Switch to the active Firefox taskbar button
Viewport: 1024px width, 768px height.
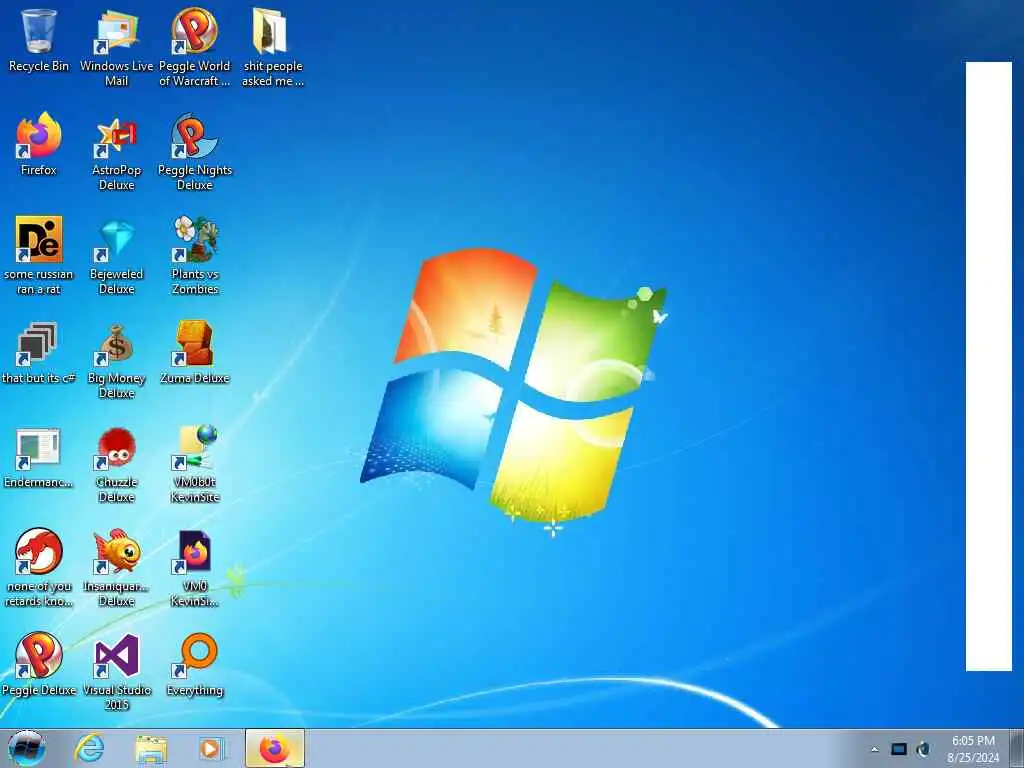[x=275, y=748]
